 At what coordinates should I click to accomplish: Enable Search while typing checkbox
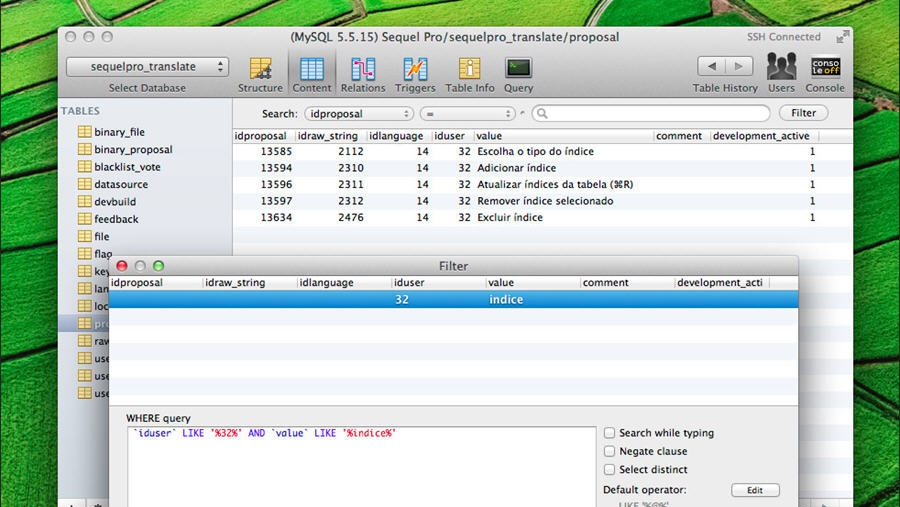click(610, 433)
